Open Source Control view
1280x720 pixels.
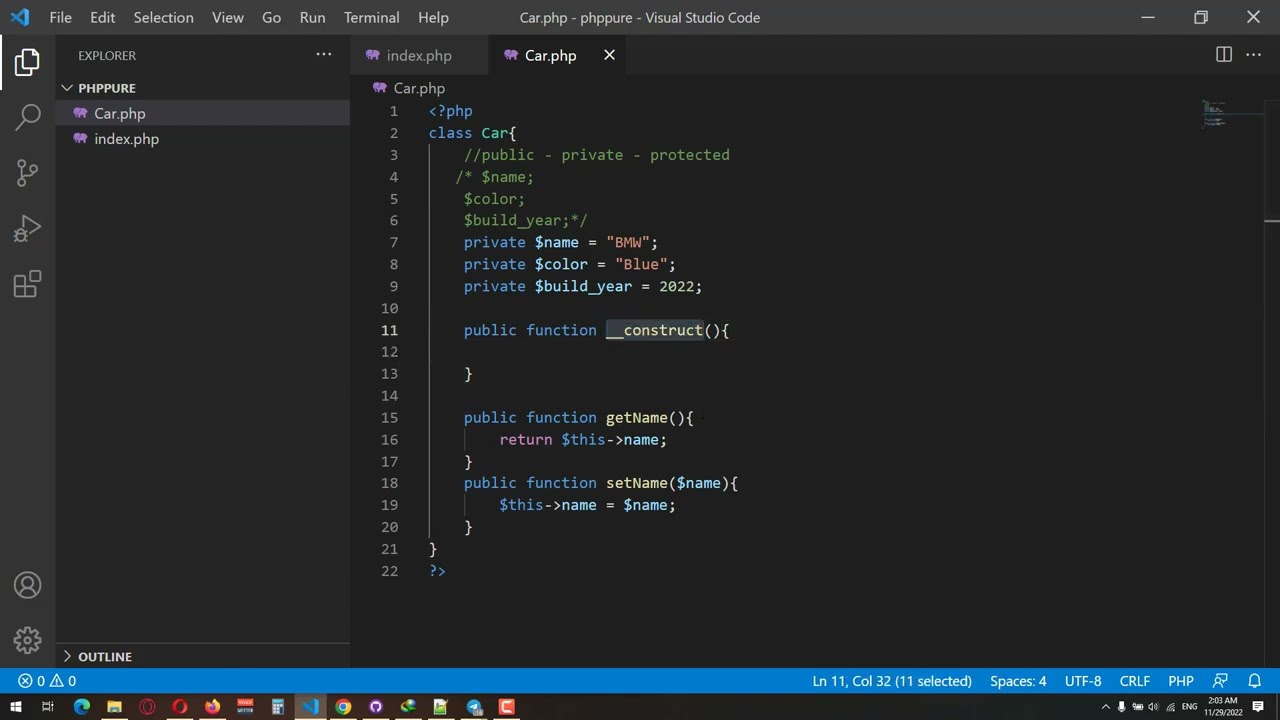(x=27, y=172)
